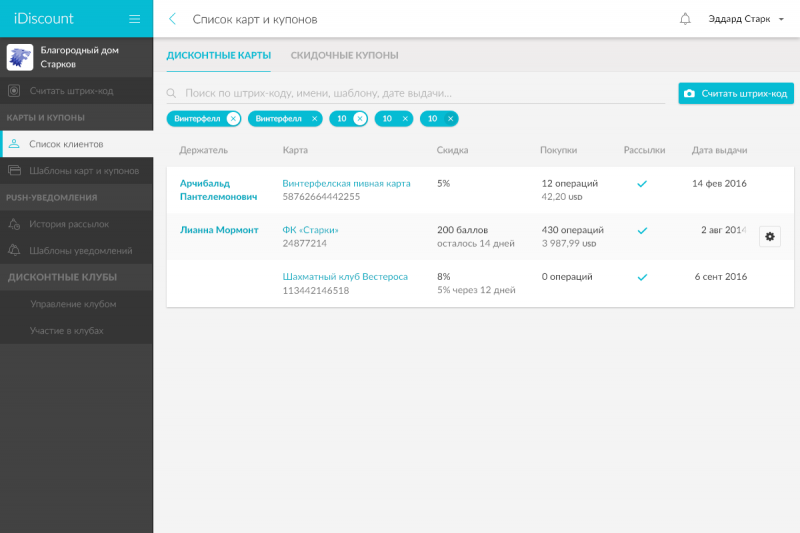Open История рассылок in the sidebar

pyautogui.click(x=68, y=224)
